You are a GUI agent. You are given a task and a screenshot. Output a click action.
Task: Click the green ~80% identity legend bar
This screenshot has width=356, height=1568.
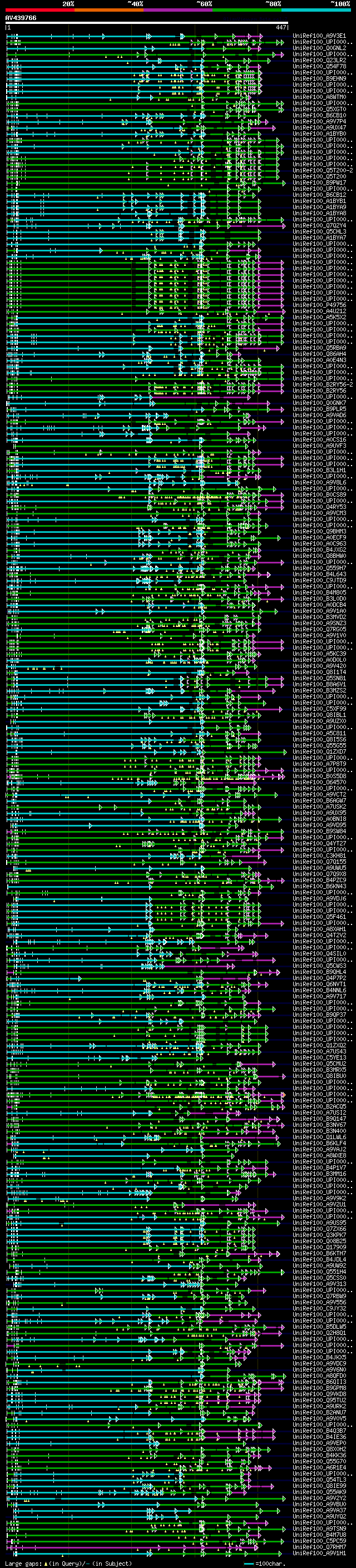(x=247, y=10)
